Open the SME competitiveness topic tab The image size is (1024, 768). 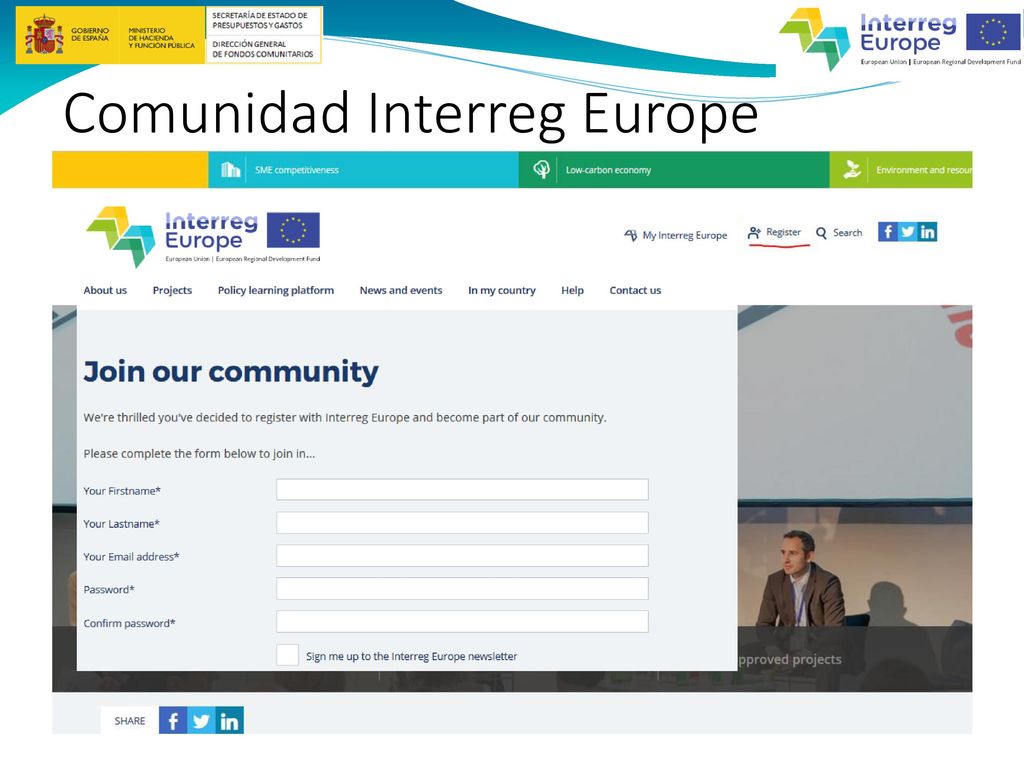pos(363,170)
